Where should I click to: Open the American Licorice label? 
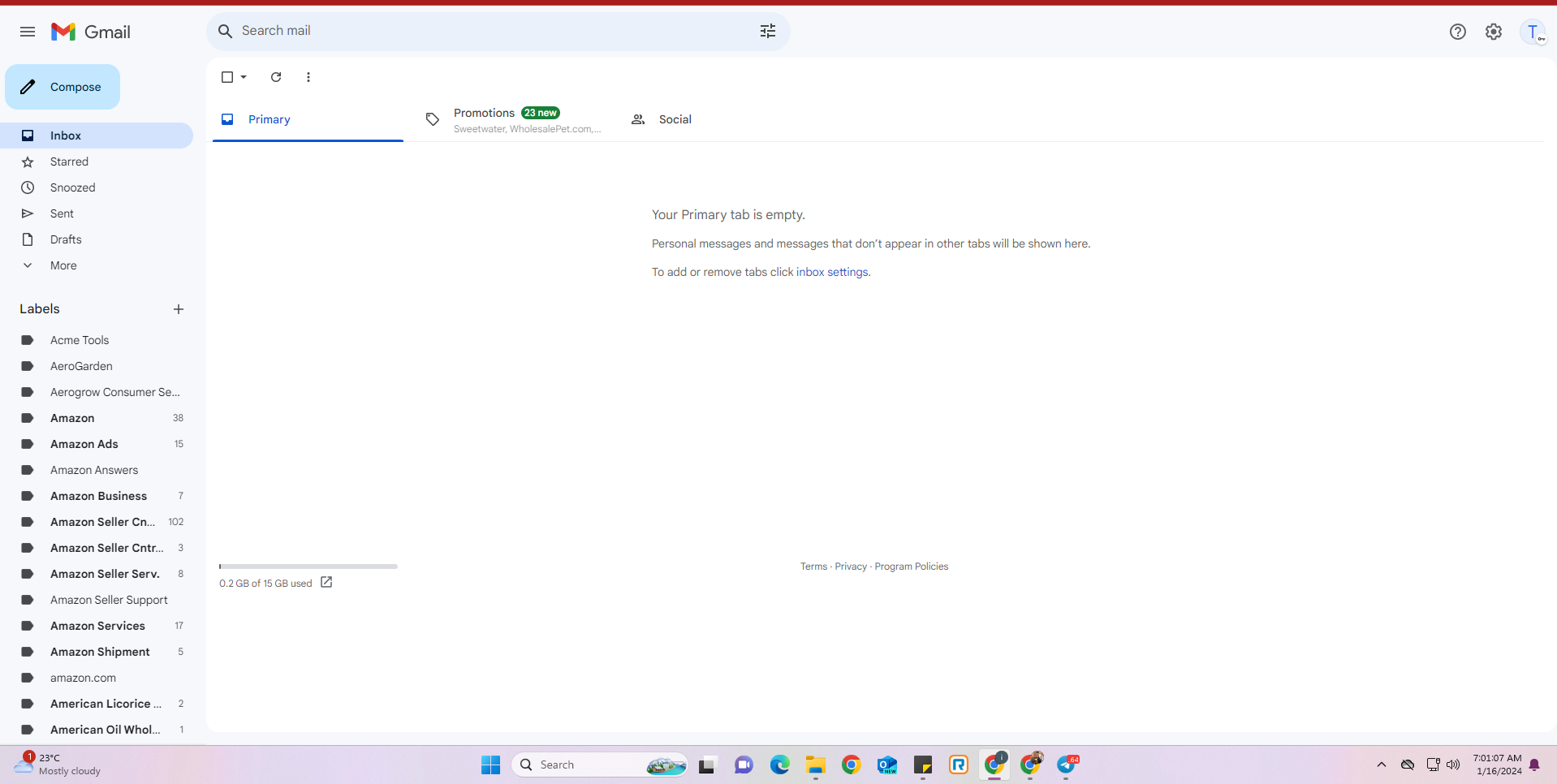pyautogui.click(x=97, y=704)
